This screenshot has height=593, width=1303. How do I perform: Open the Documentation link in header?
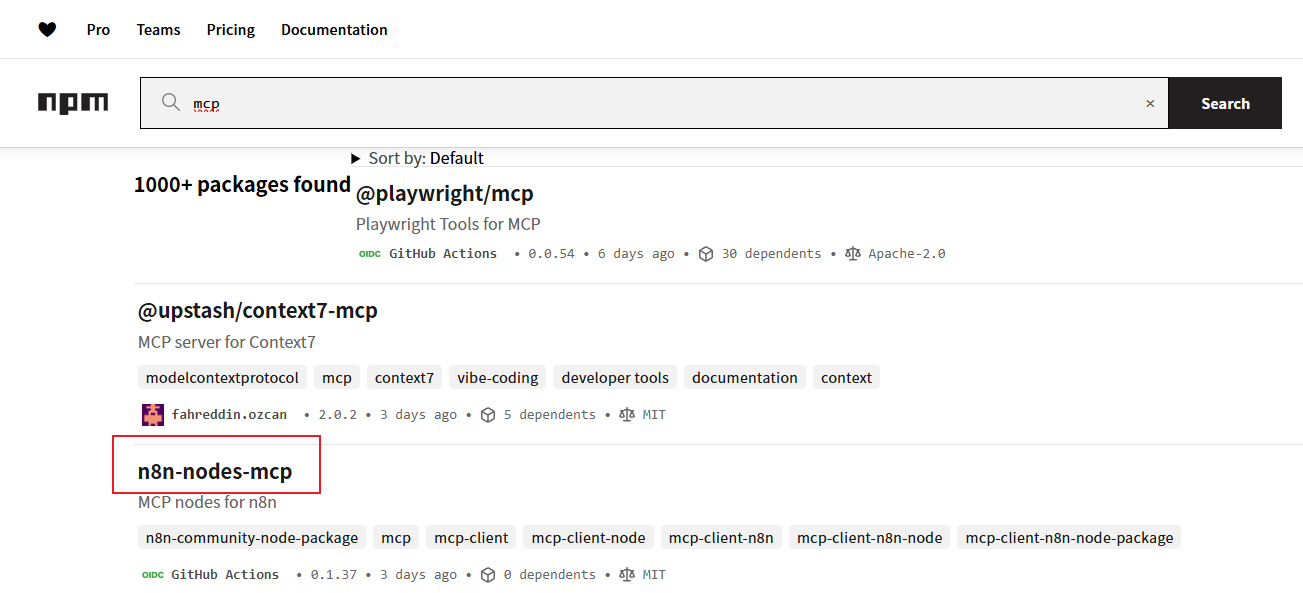pyautogui.click(x=334, y=30)
